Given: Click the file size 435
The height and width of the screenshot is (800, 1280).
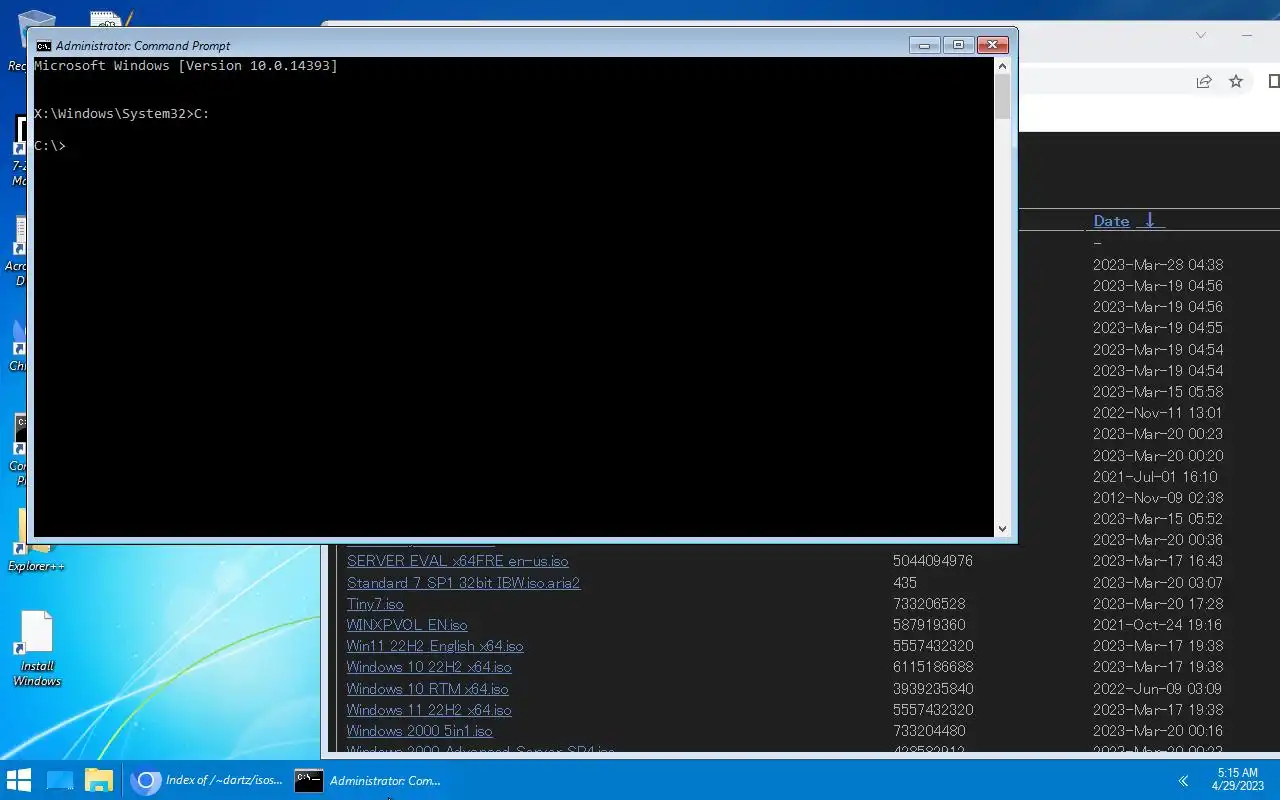Looking at the screenshot, I should [905, 583].
